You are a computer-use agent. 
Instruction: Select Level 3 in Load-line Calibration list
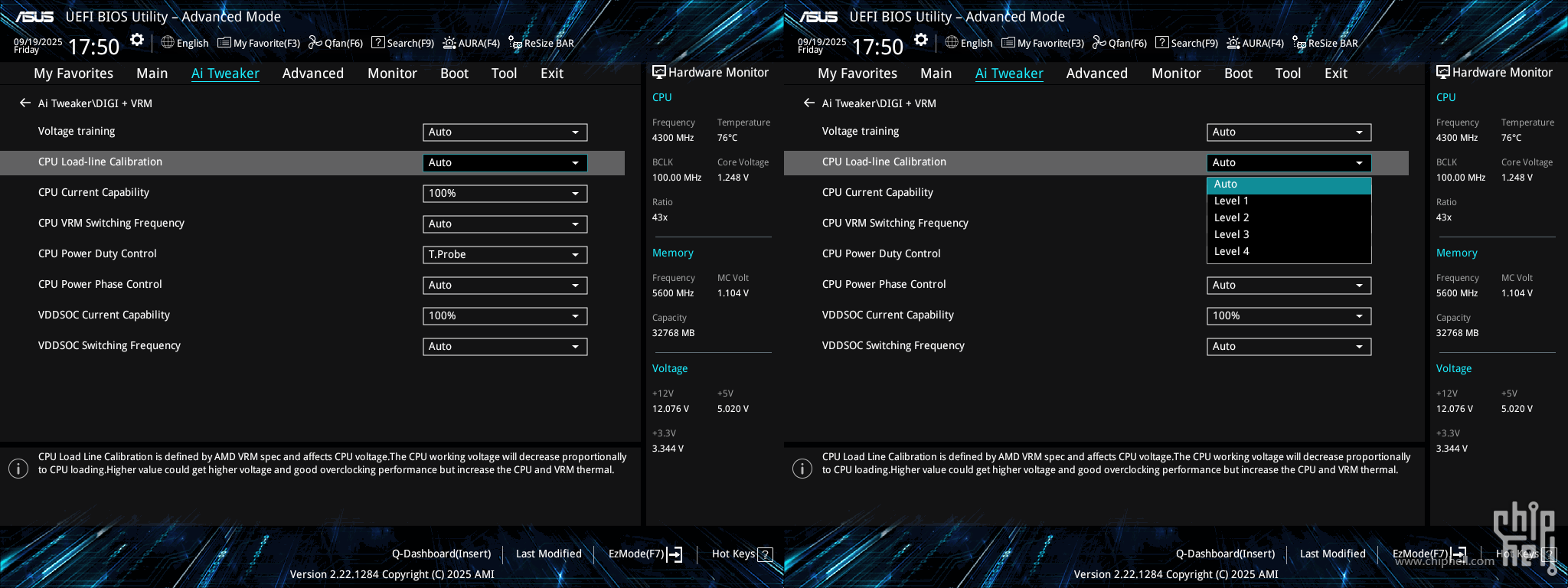point(1289,234)
